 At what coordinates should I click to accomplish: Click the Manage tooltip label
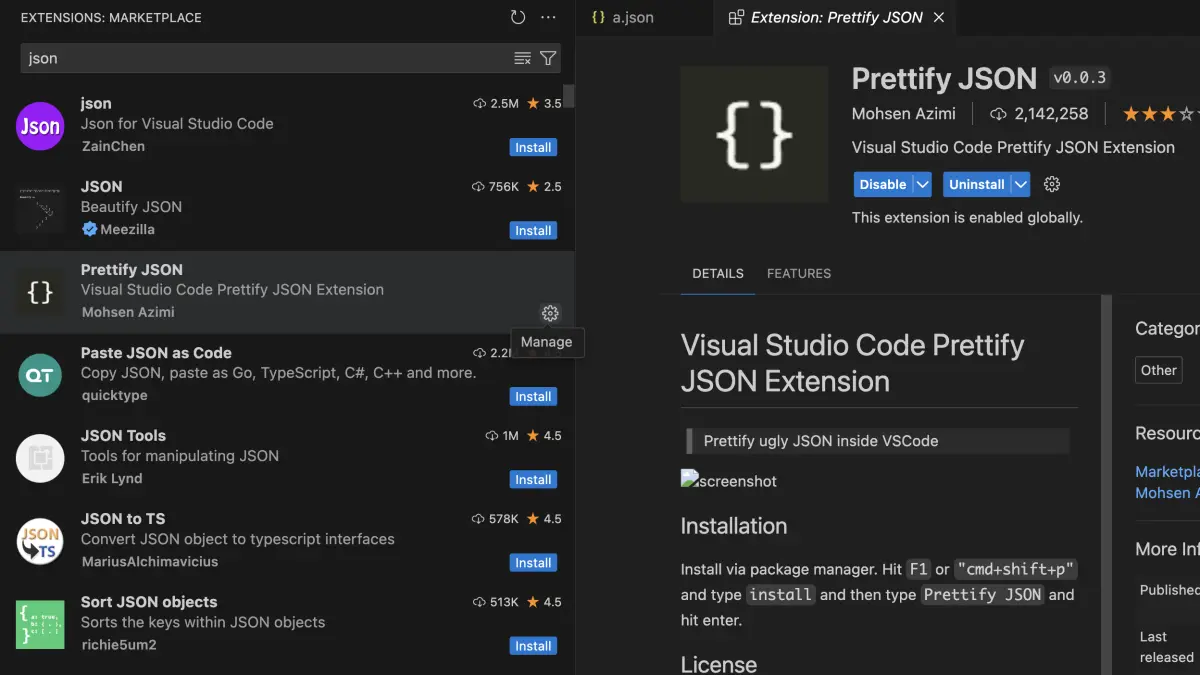coord(547,342)
